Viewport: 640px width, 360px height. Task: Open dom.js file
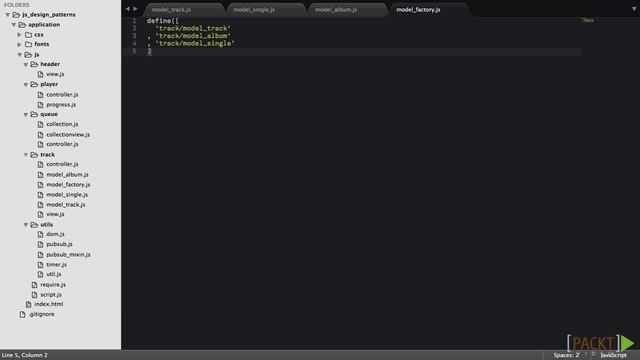[x=55, y=234]
